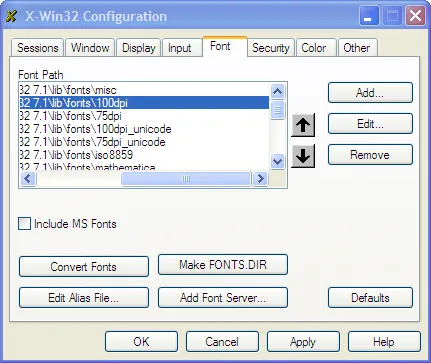Go to the Display tab

click(x=139, y=48)
